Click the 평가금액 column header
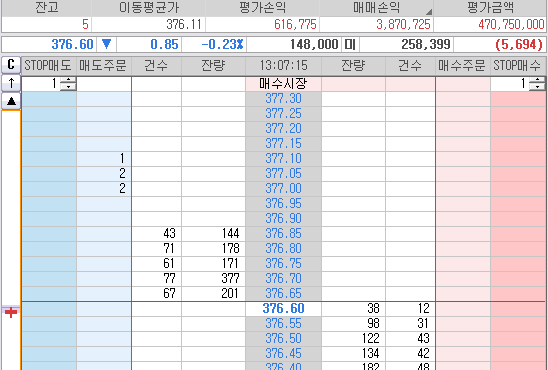This screenshot has height=370, width=548. coord(490,8)
